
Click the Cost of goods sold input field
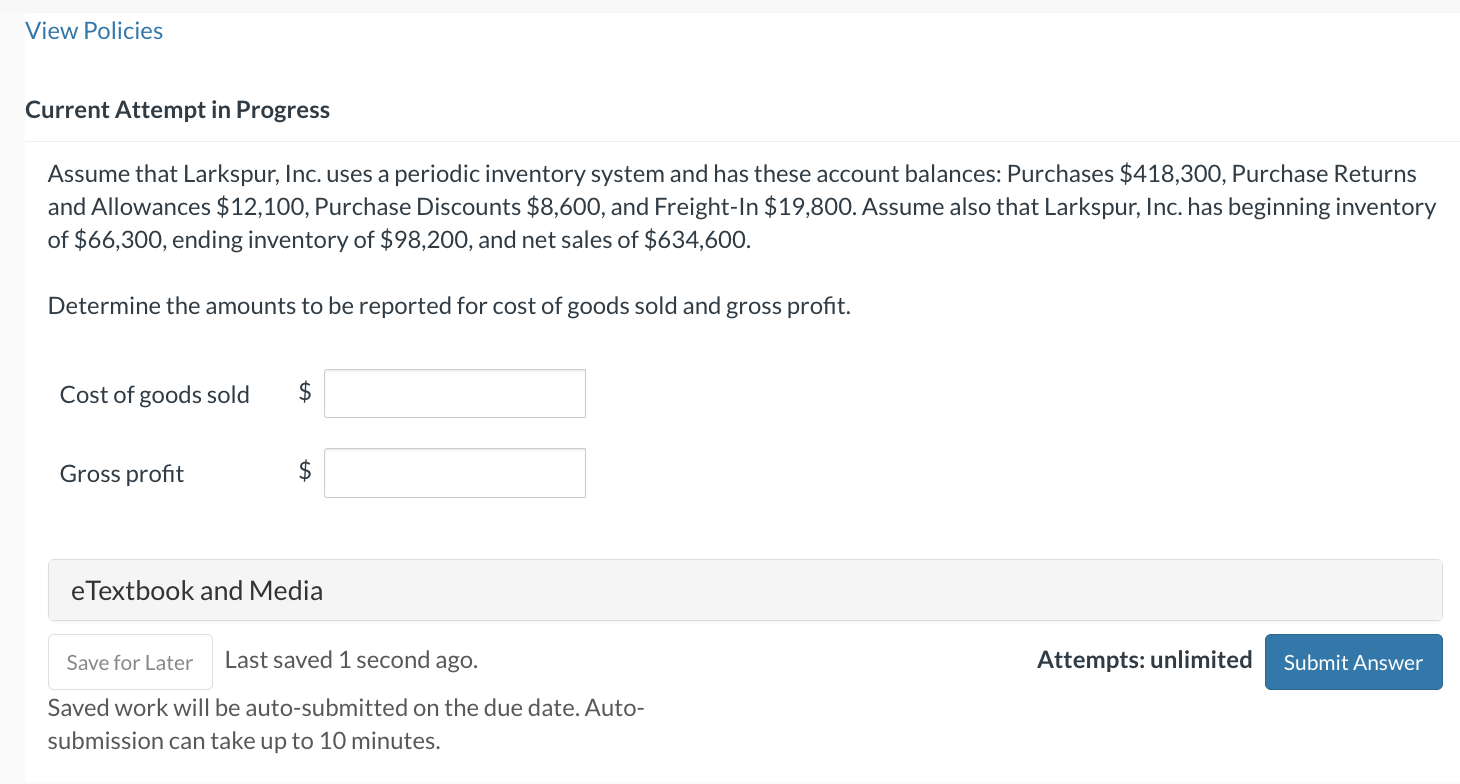click(454, 394)
